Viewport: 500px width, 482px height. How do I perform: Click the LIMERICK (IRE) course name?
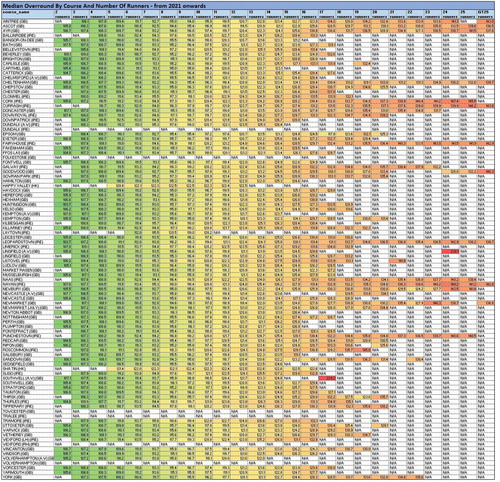[15, 246]
